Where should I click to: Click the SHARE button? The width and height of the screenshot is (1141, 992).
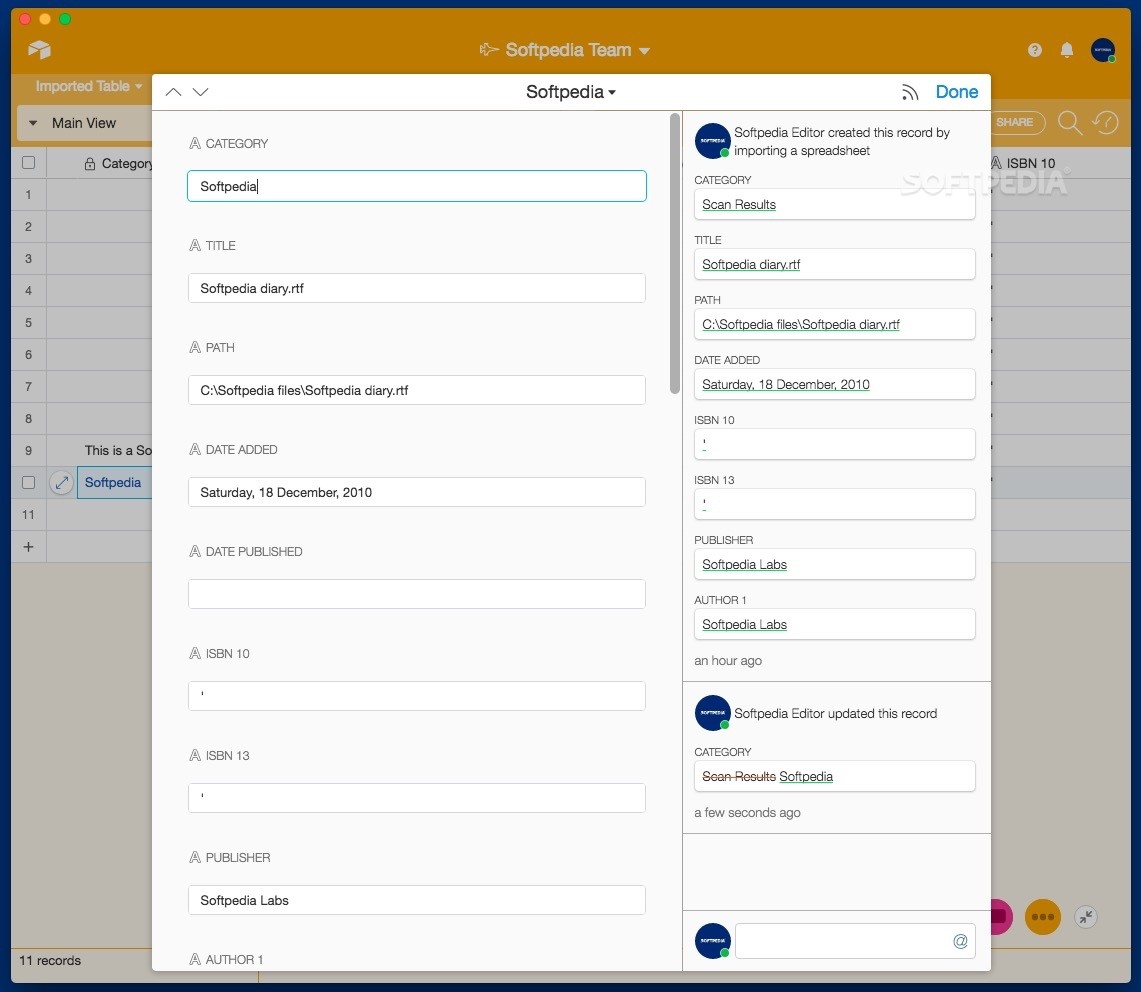[1014, 122]
